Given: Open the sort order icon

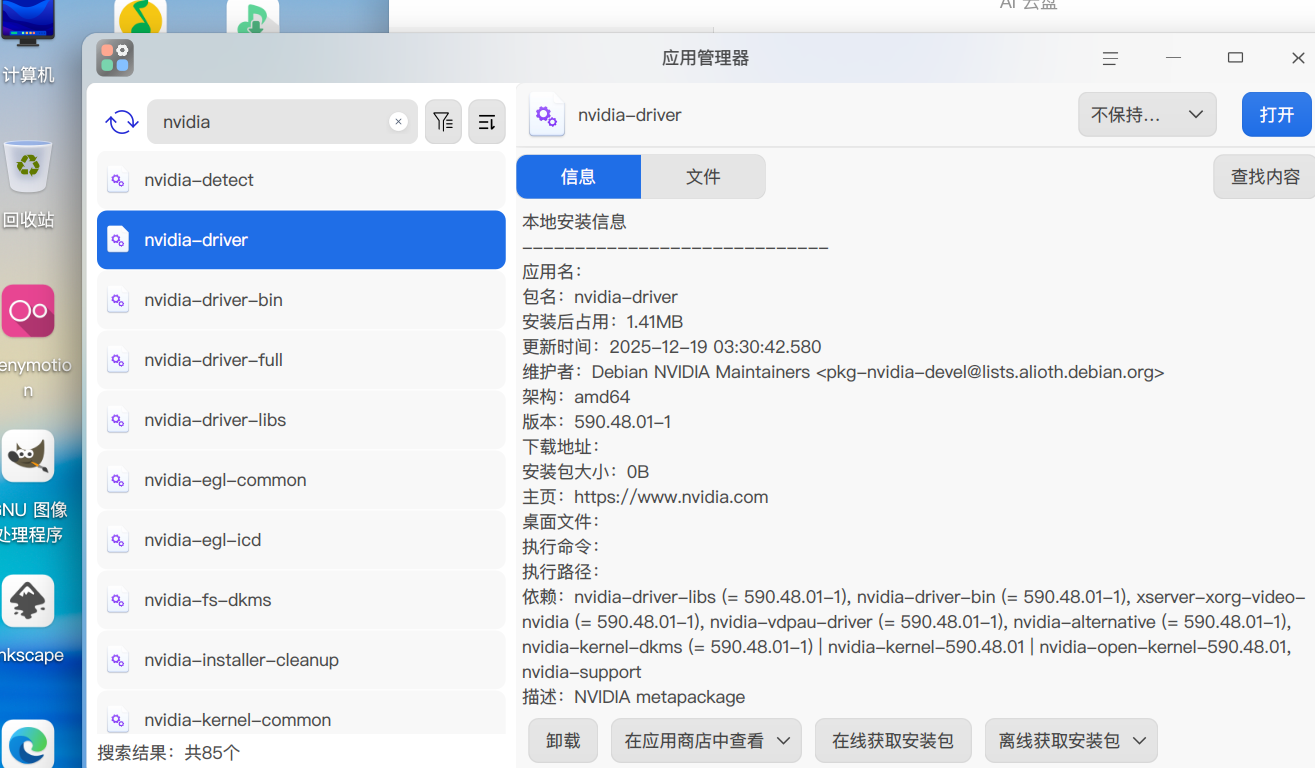Looking at the screenshot, I should click(487, 122).
